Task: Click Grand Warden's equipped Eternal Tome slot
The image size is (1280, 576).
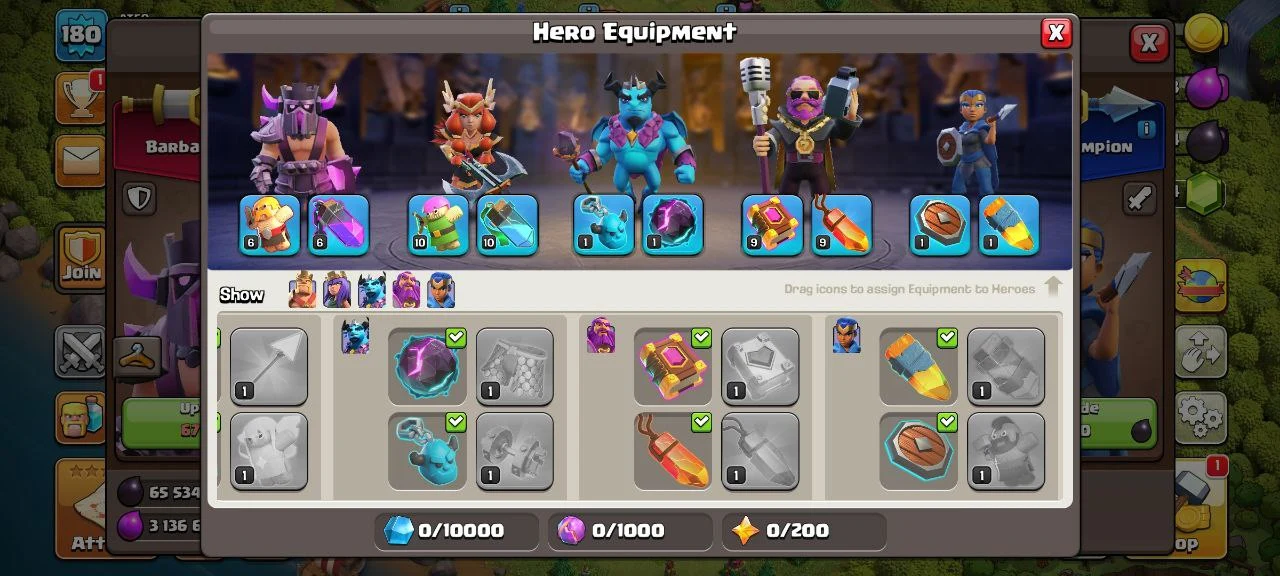Action: click(773, 225)
